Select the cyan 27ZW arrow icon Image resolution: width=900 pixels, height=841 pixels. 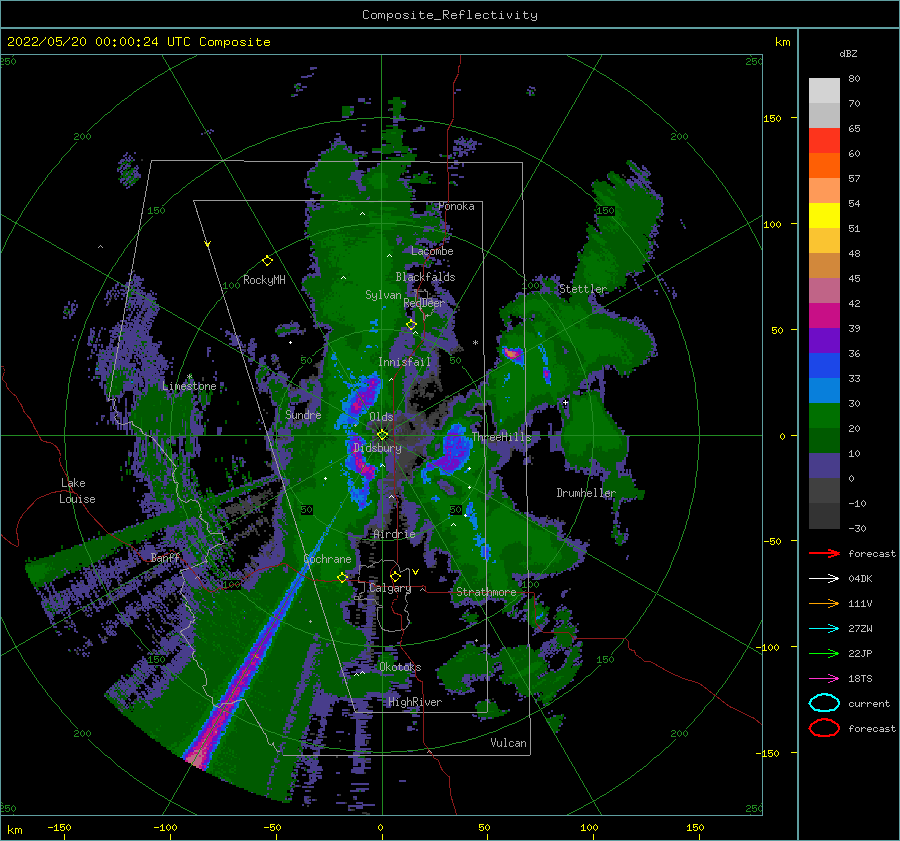(x=824, y=628)
